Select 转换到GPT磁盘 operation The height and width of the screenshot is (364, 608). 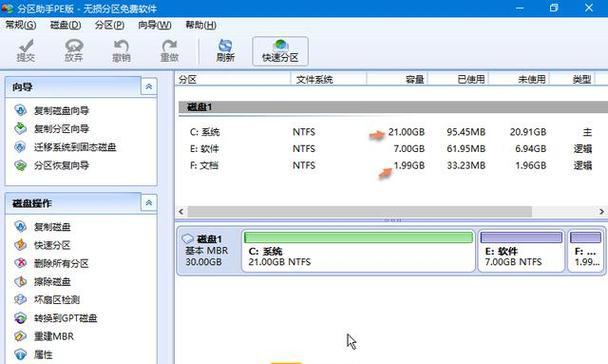pyautogui.click(x=66, y=318)
